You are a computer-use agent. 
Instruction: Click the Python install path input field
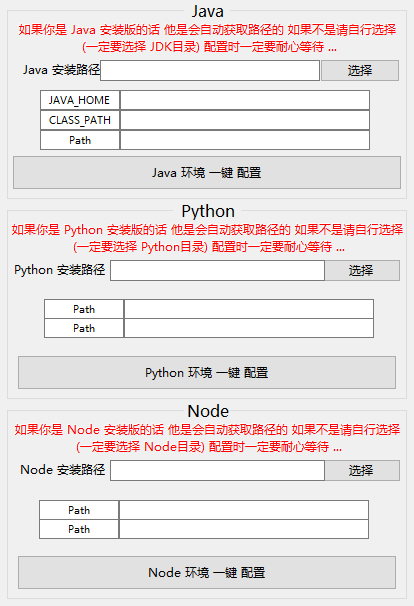(217, 270)
